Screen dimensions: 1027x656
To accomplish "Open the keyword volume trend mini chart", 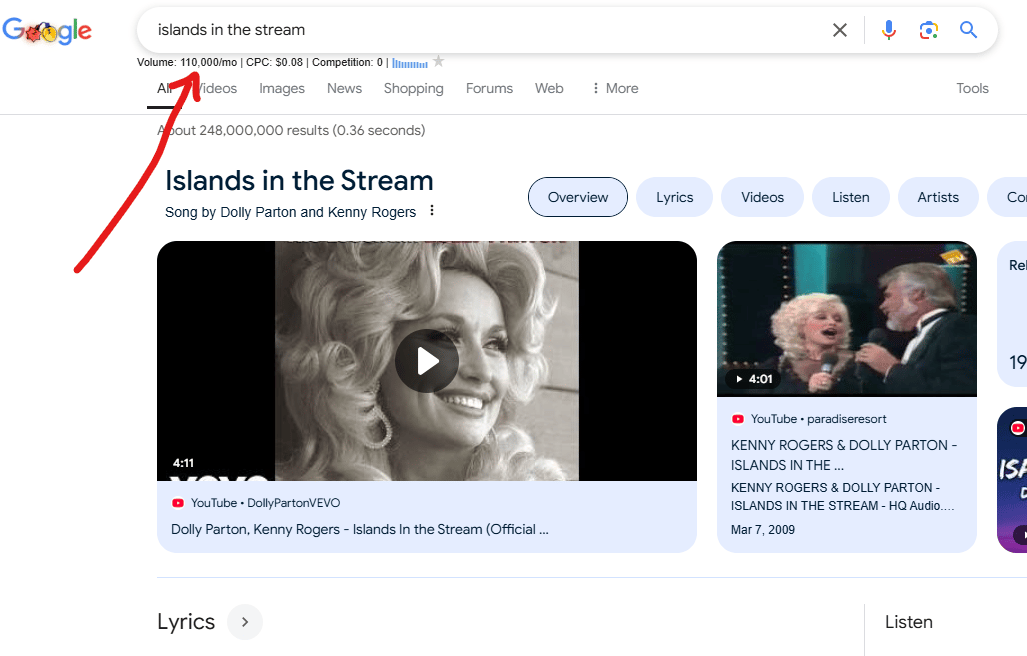I will pyautogui.click(x=410, y=63).
